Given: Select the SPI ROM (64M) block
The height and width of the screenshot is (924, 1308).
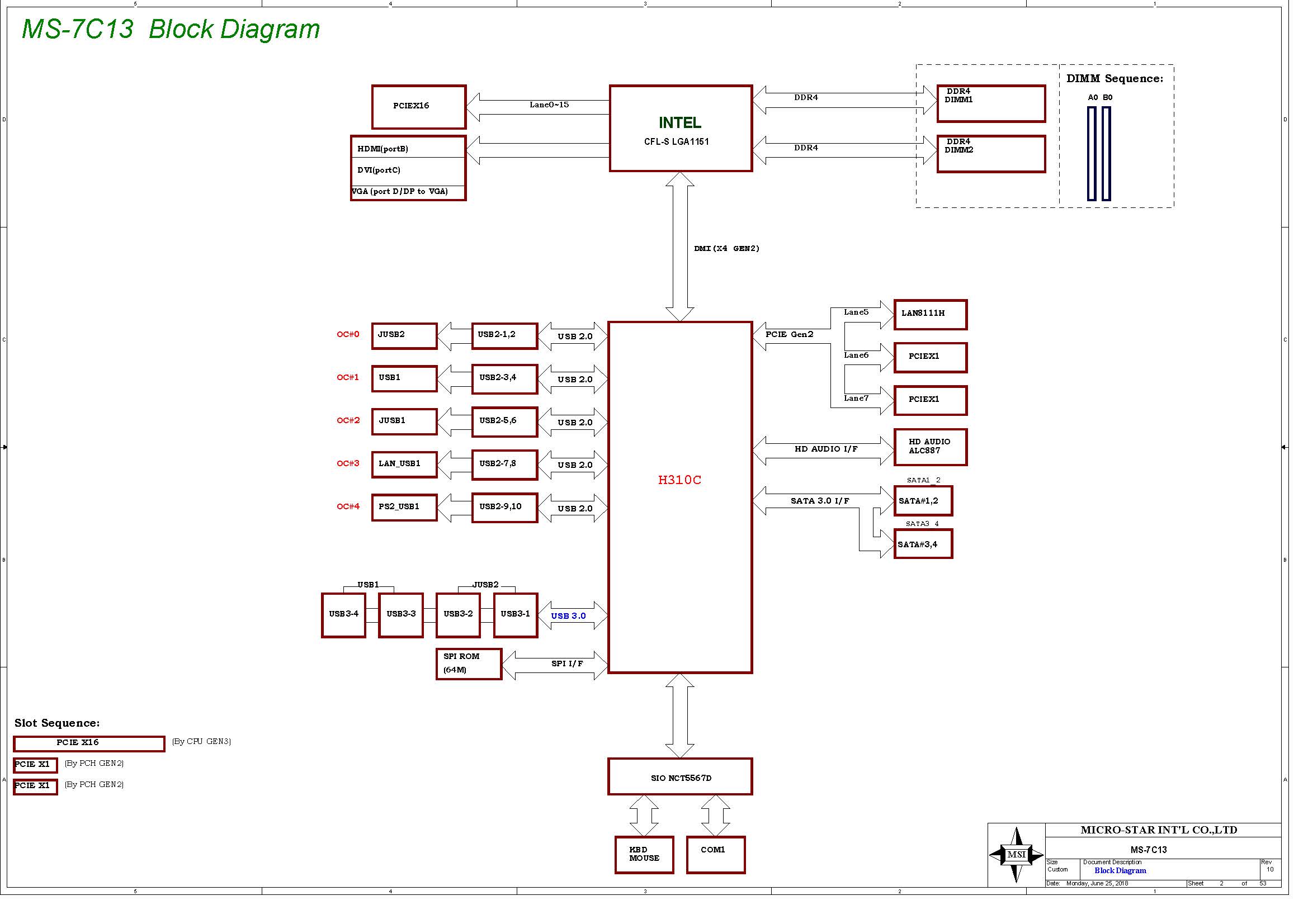Looking at the screenshot, I should pyautogui.click(x=469, y=665).
